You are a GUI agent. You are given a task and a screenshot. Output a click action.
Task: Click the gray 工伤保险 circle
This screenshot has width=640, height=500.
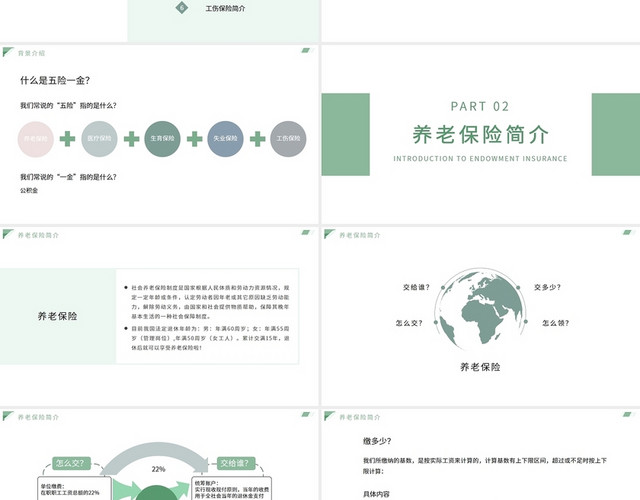tap(288, 139)
